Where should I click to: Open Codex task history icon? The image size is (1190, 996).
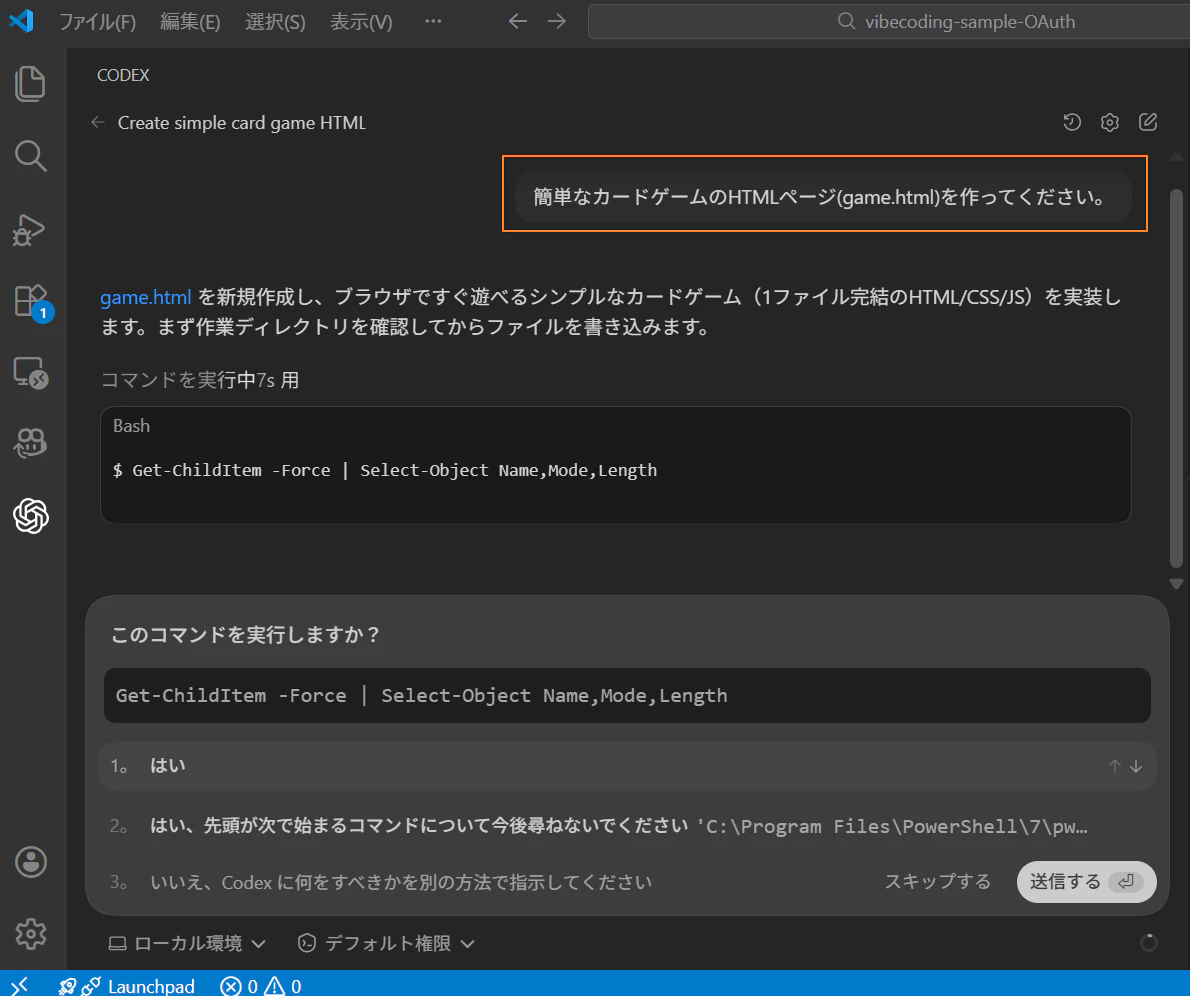(1072, 121)
